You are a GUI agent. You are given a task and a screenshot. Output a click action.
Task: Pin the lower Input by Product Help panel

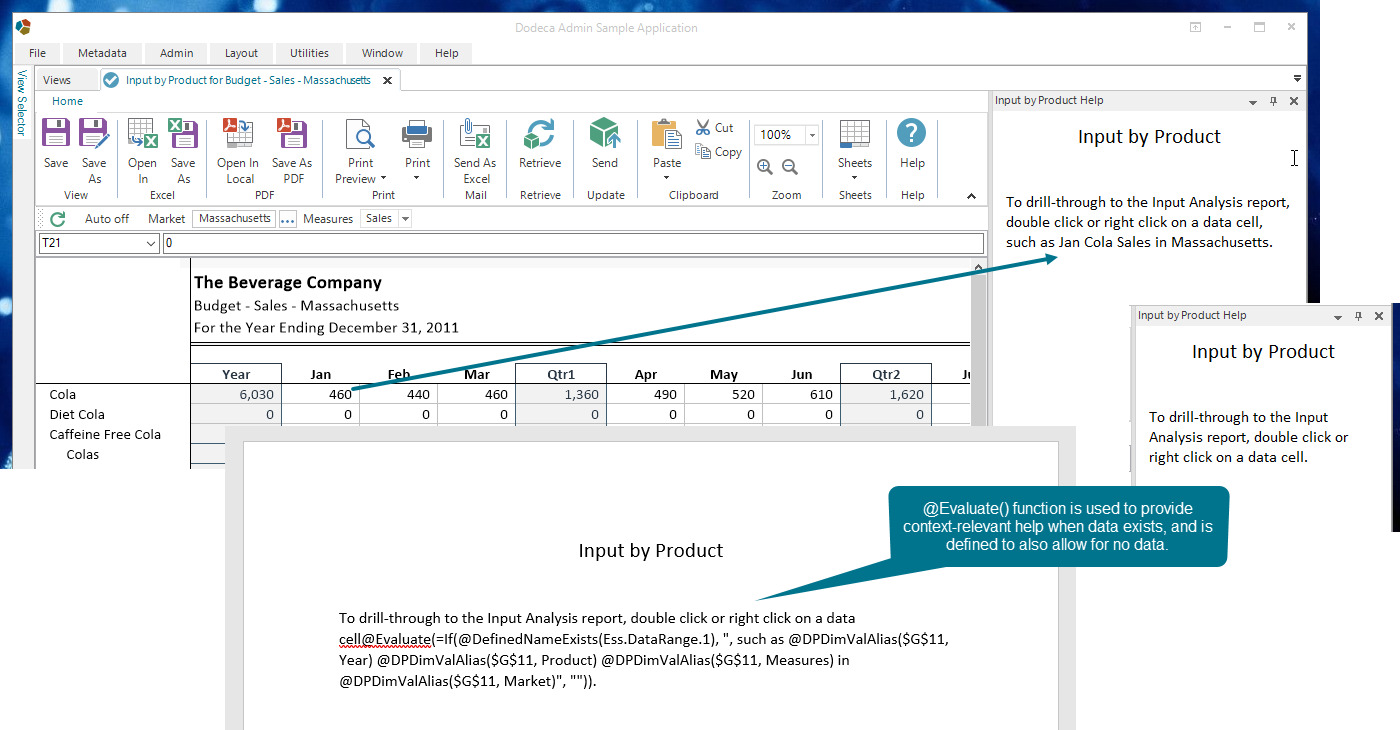coord(1358,316)
